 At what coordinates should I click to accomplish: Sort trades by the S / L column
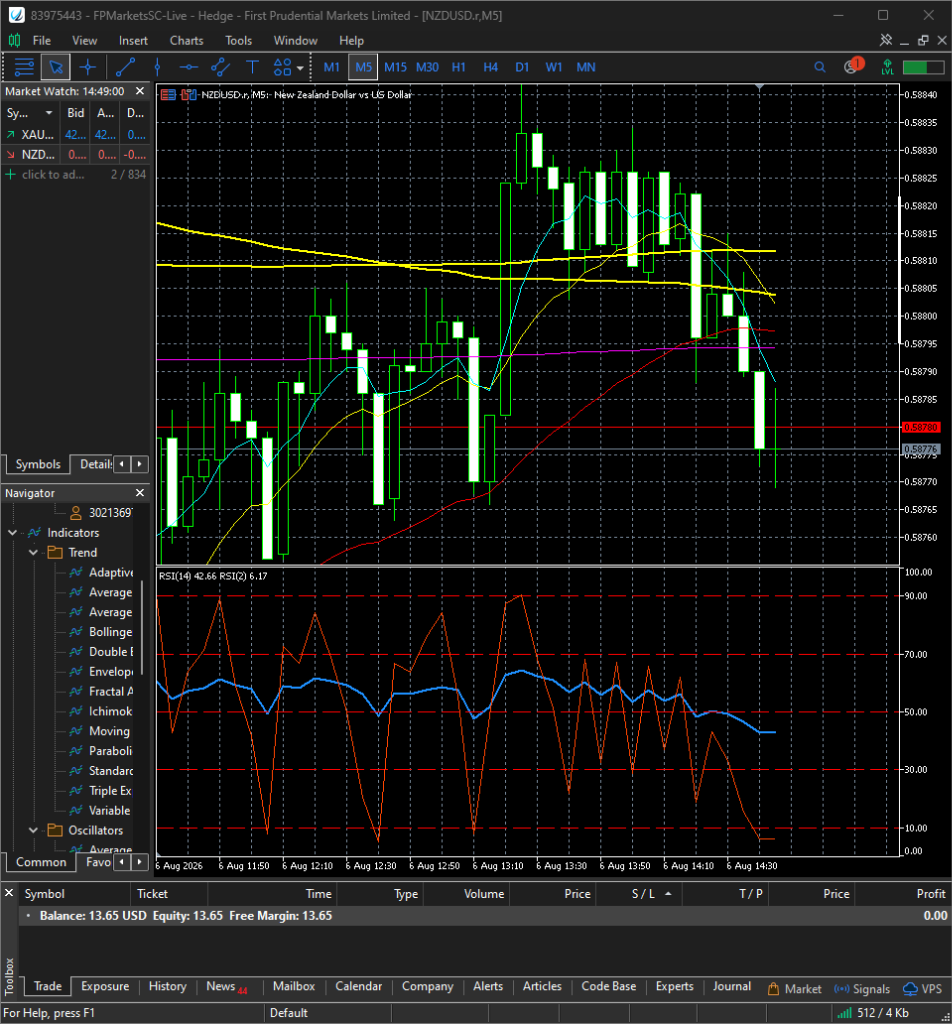pos(643,894)
